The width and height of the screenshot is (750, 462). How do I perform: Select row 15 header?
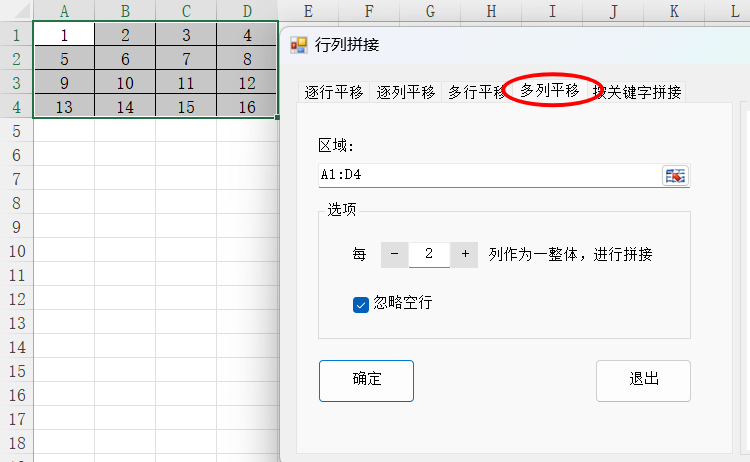click(16, 371)
